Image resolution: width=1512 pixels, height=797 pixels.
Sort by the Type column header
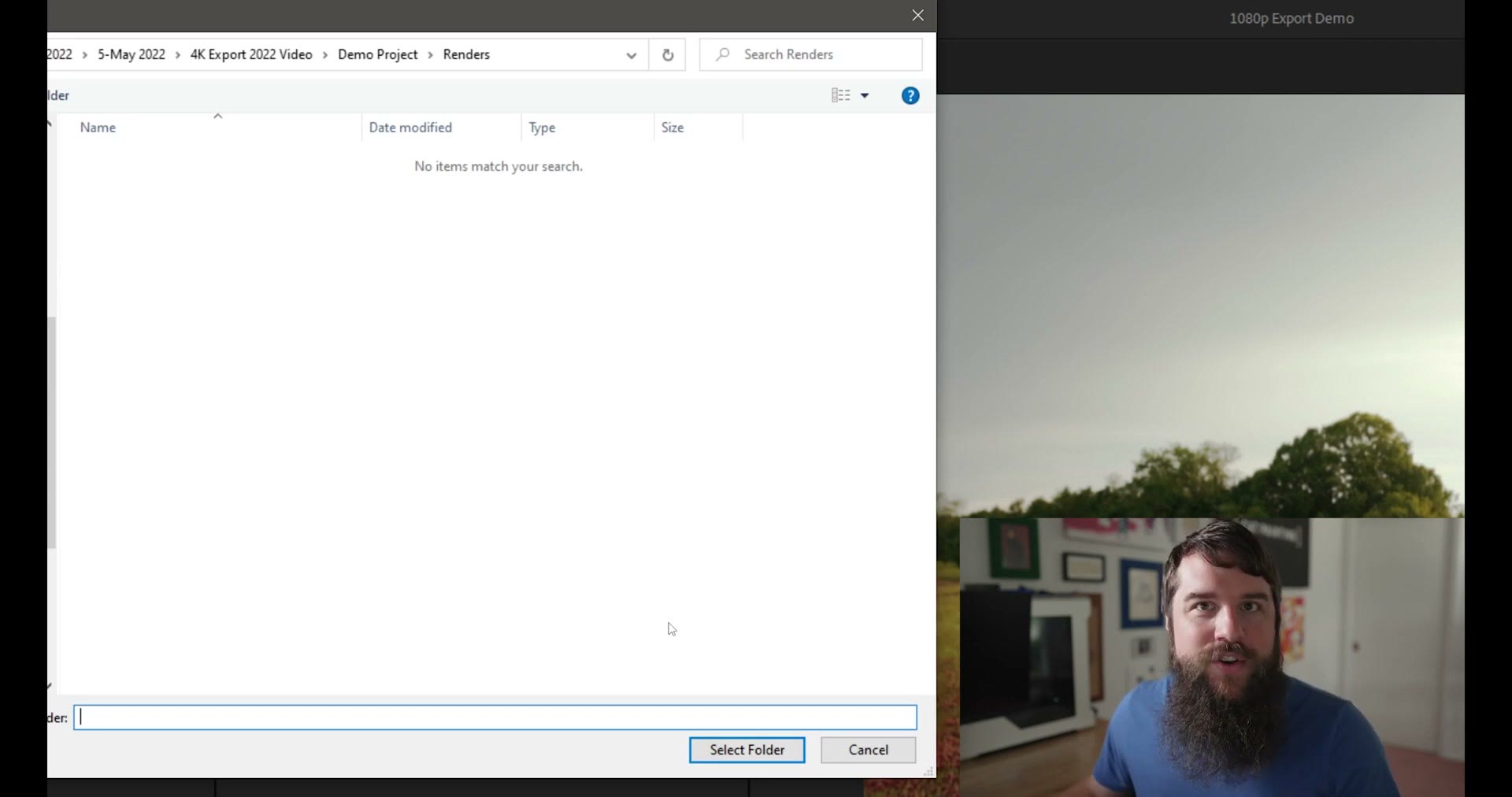pyautogui.click(x=587, y=128)
